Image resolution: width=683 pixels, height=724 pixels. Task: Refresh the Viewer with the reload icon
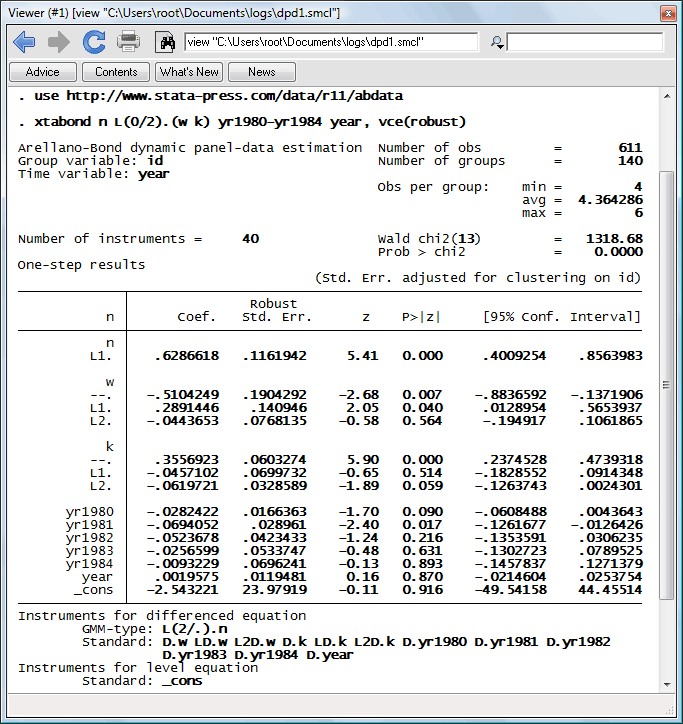tap(94, 42)
